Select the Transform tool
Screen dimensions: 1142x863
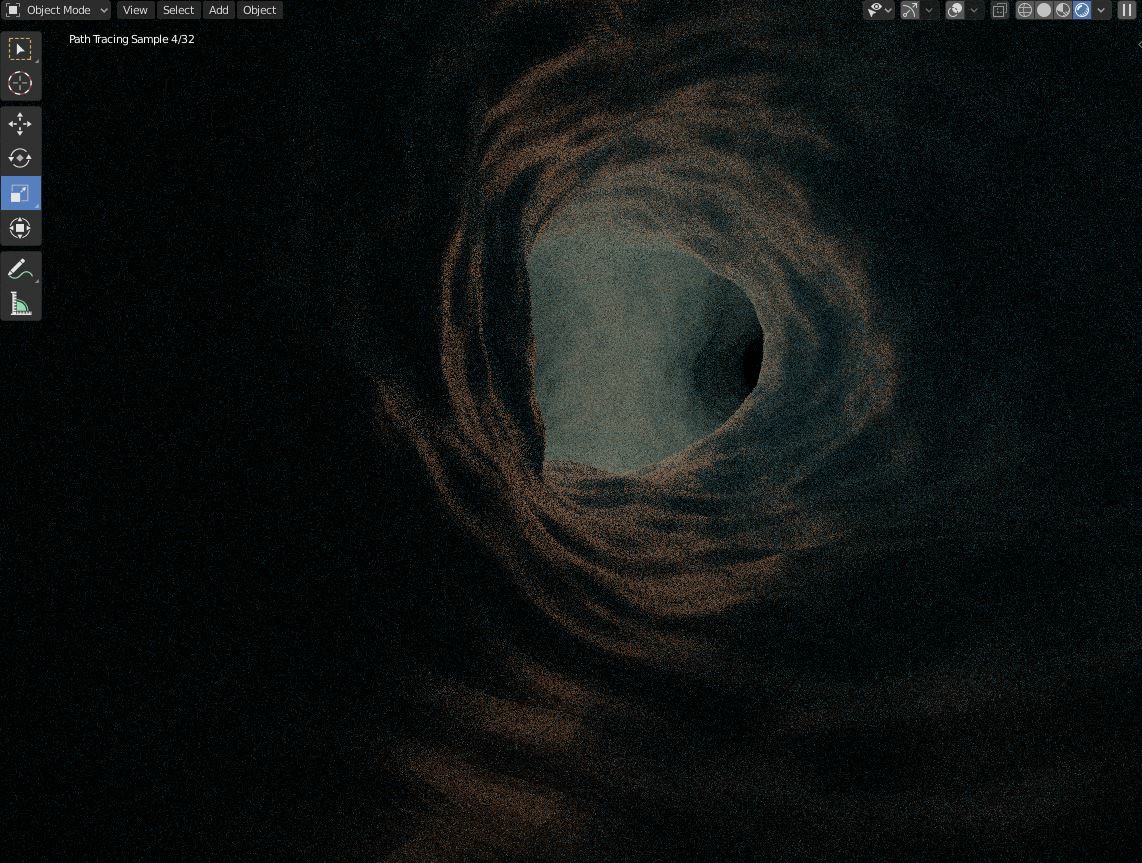[20, 227]
